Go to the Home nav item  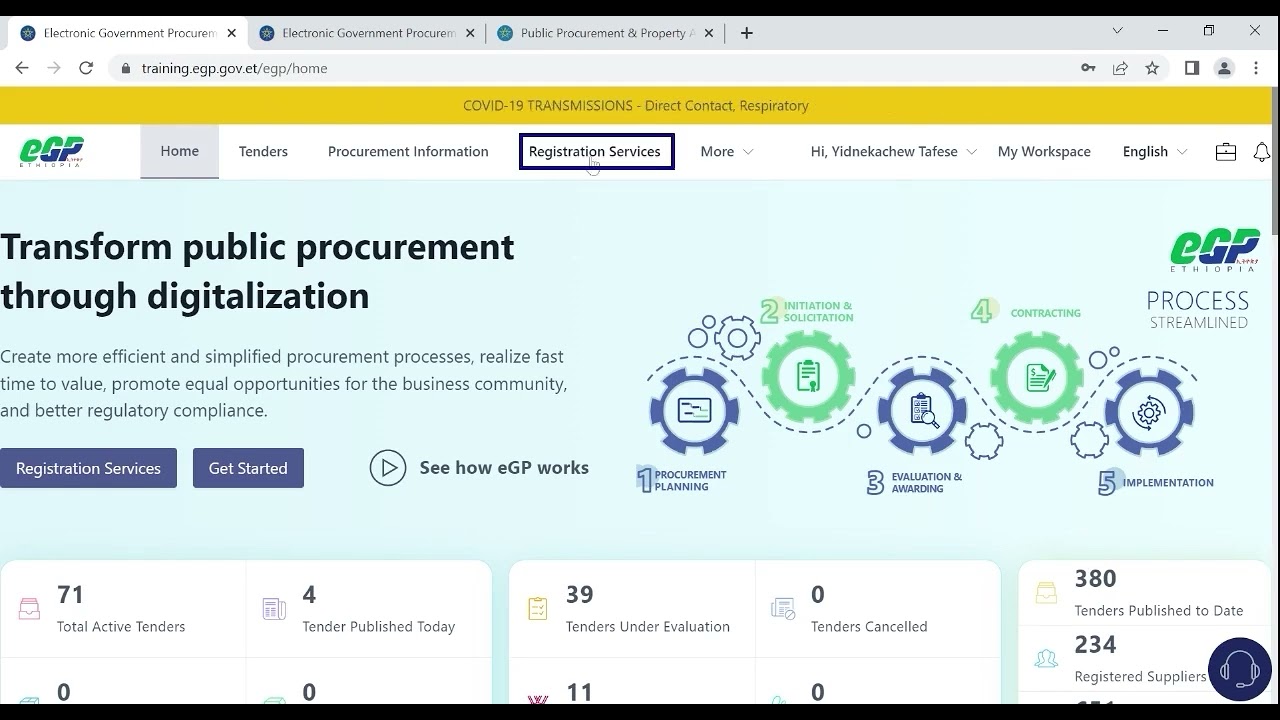pos(180,151)
